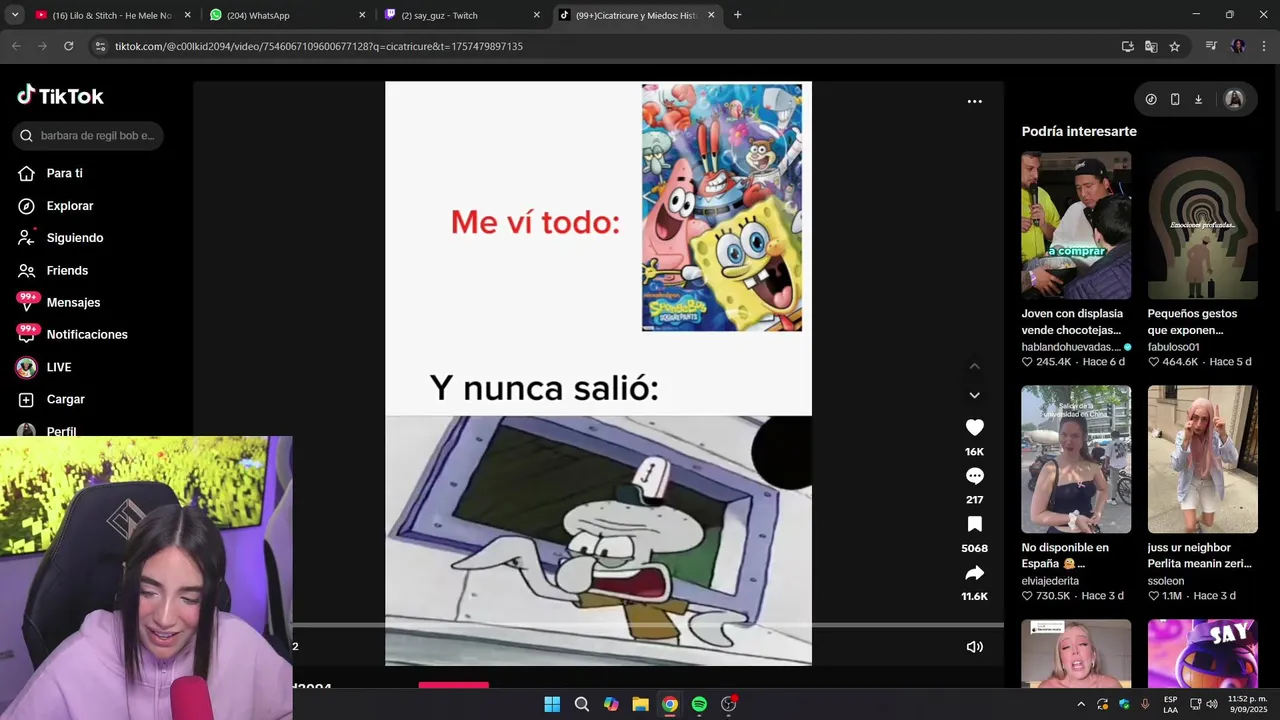Open the tab search dropdown
The height and width of the screenshot is (720, 1280).
(14, 15)
